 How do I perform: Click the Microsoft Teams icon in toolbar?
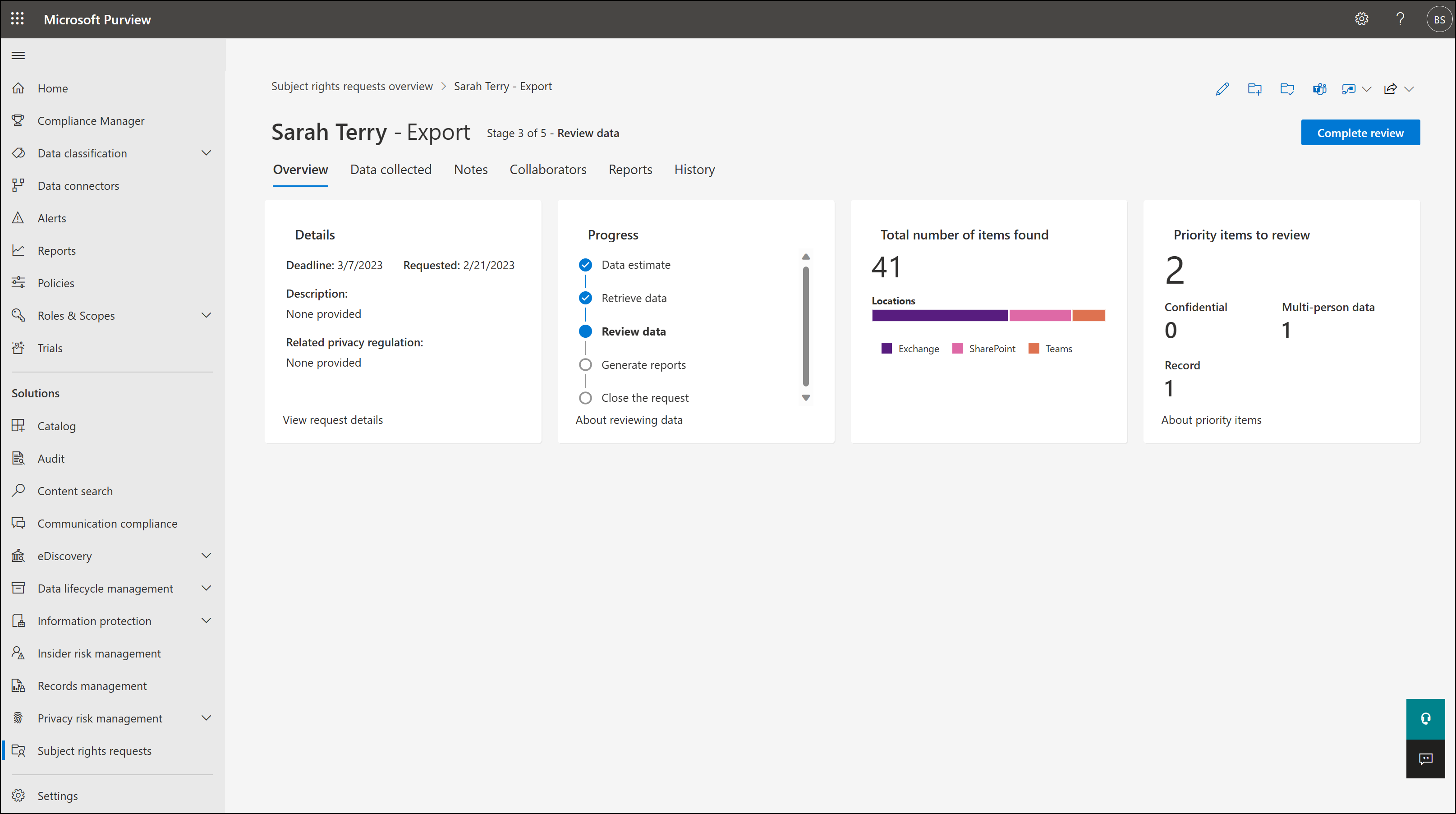coord(1319,89)
